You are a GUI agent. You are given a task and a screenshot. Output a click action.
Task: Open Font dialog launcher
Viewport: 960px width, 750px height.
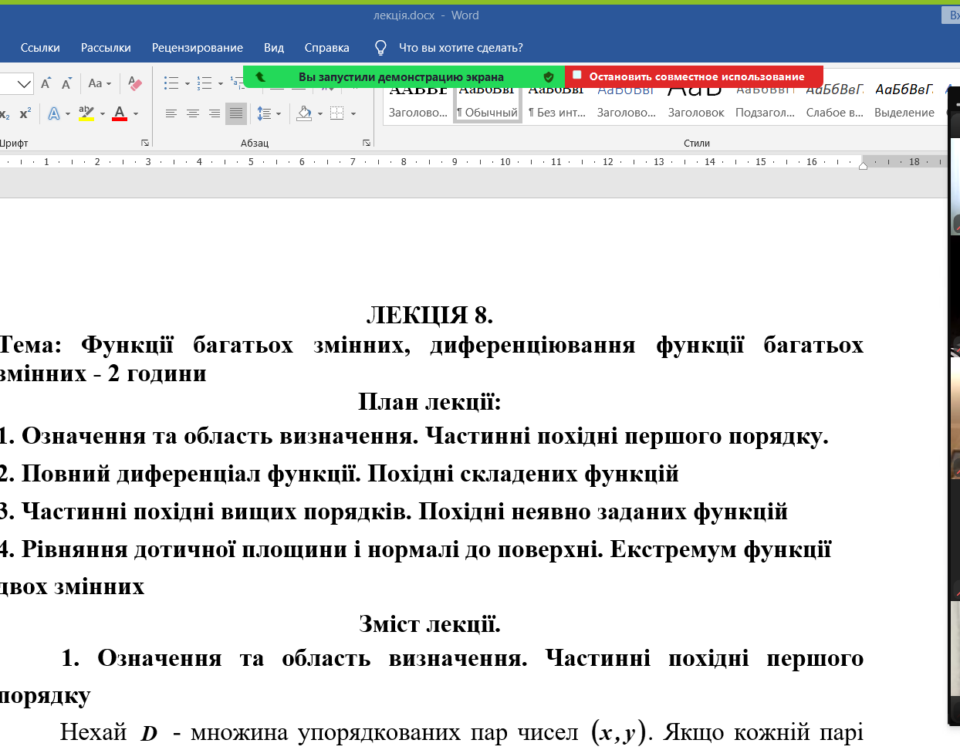(145, 143)
